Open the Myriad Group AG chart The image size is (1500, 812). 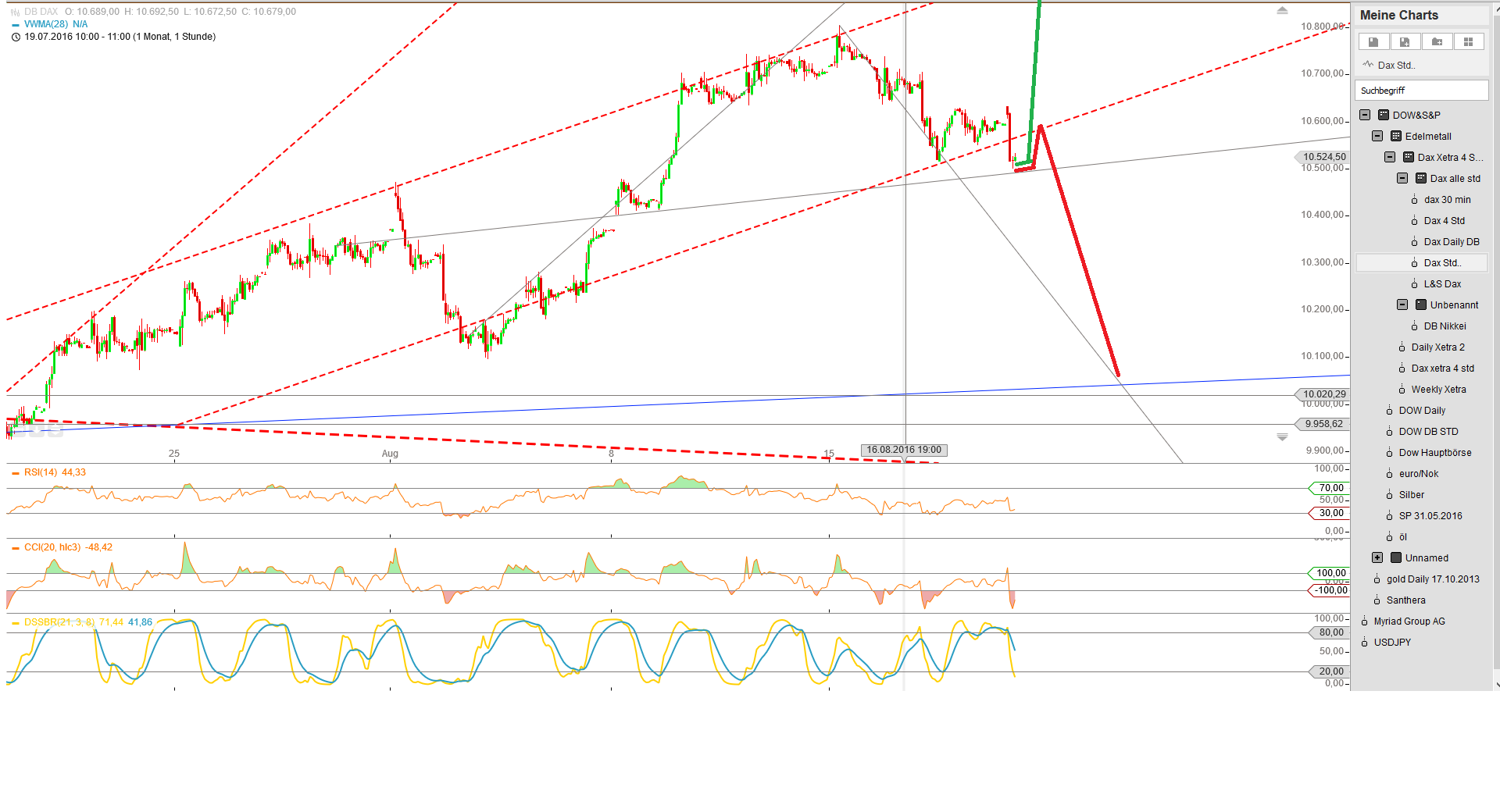click(1409, 621)
